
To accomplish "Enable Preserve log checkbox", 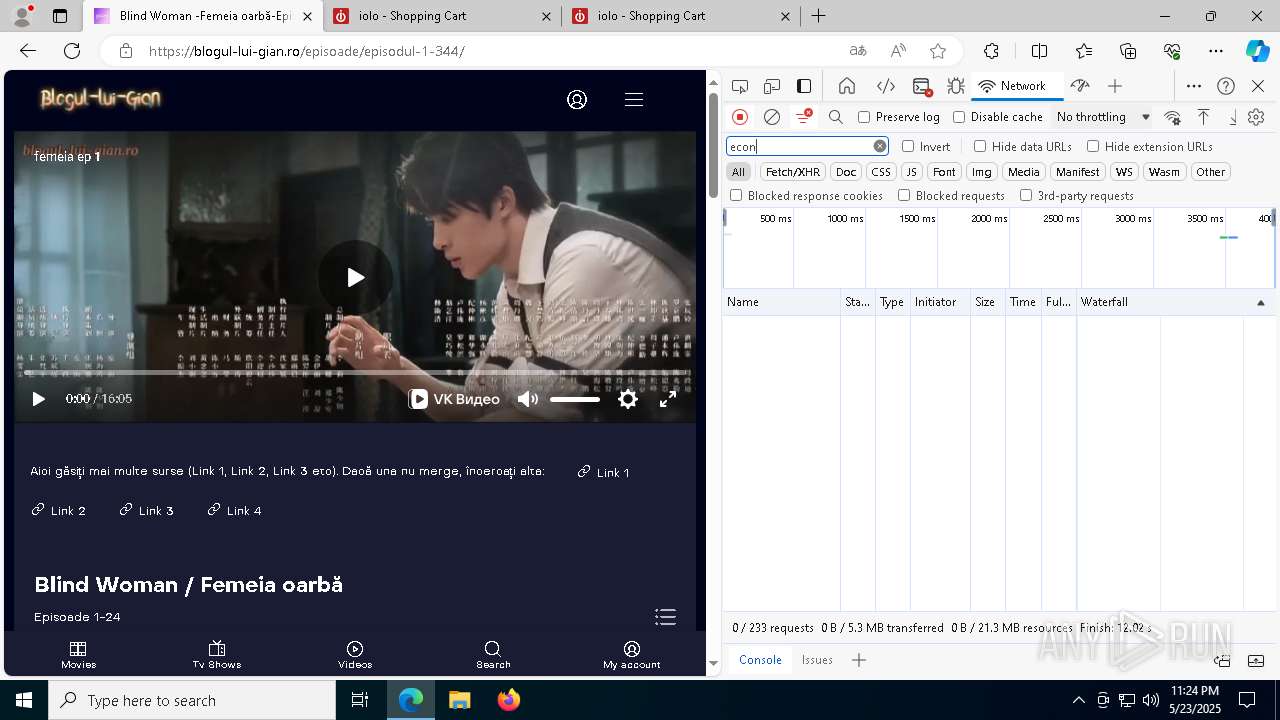I will [x=864, y=117].
